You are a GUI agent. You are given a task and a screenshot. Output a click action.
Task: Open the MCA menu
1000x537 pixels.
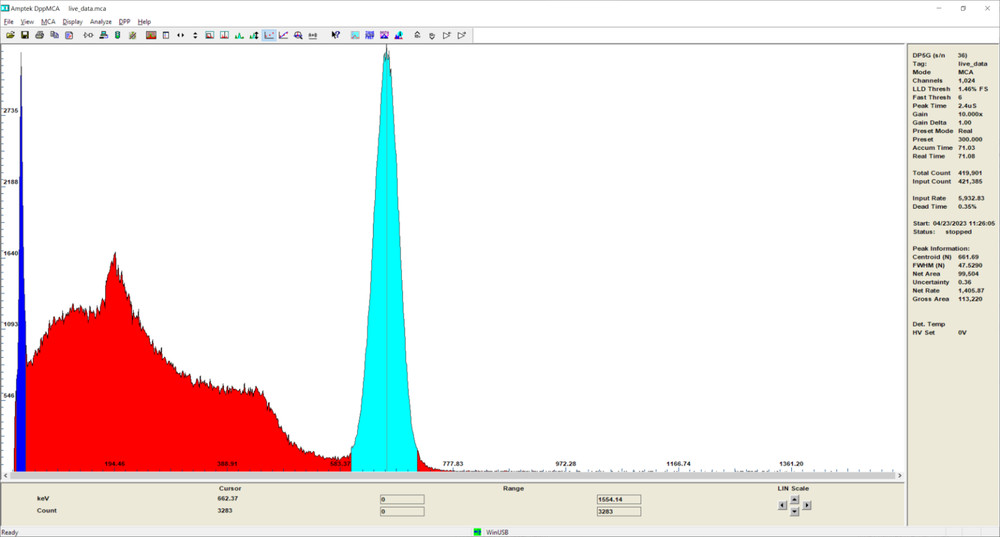coord(48,22)
